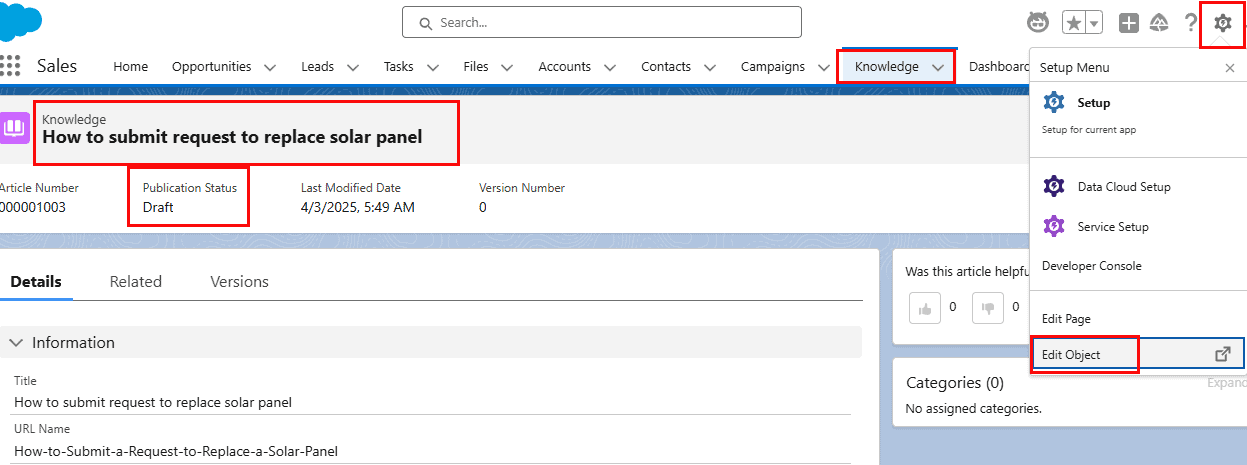Screen dimensions: 1247x465
Task: Click the Trailhead mountain icon
Action: [1159, 23]
